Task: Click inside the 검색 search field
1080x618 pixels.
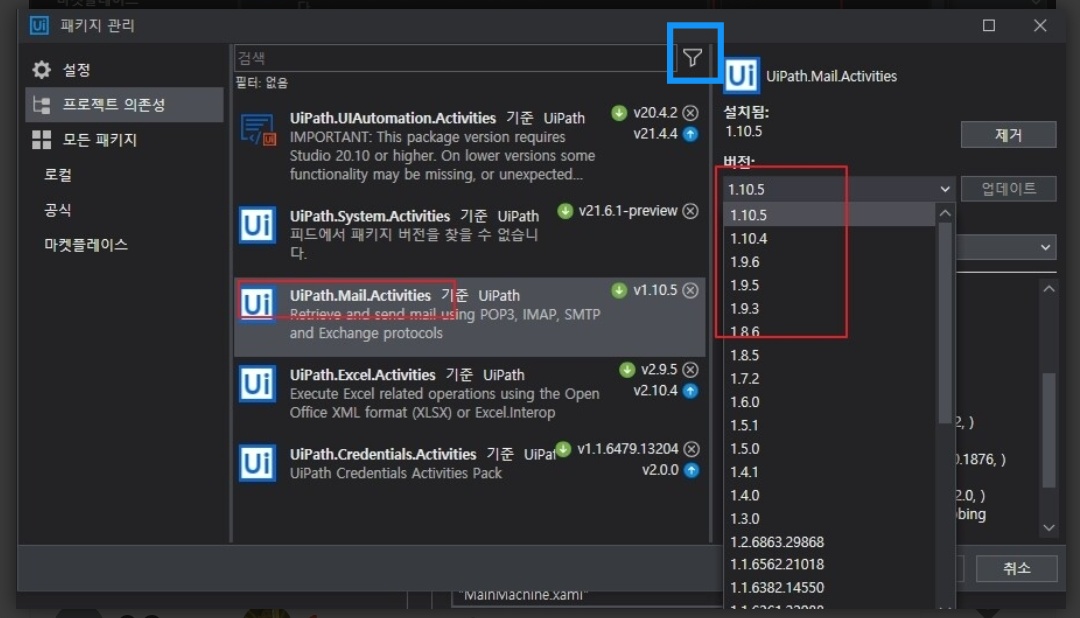Action: point(455,58)
